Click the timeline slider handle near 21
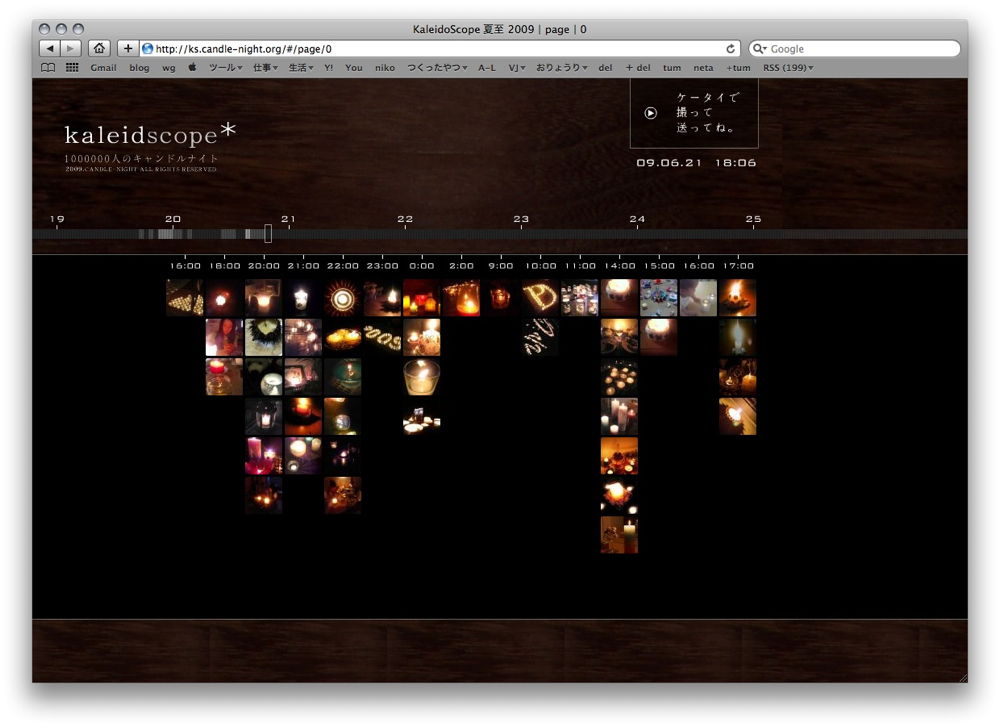The image size is (1000, 727). tap(268, 233)
